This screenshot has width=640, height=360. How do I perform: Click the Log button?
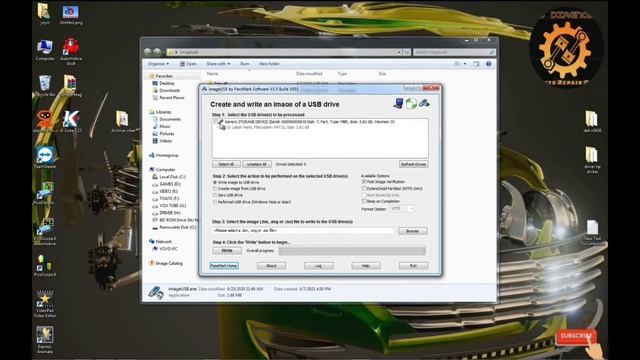coord(319,266)
